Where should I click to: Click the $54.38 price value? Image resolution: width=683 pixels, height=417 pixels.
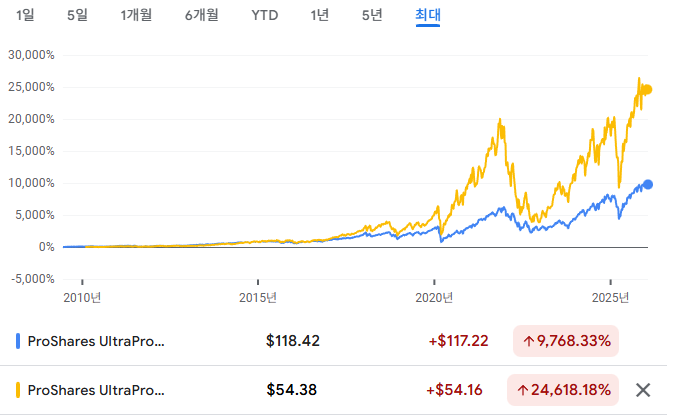(291, 390)
